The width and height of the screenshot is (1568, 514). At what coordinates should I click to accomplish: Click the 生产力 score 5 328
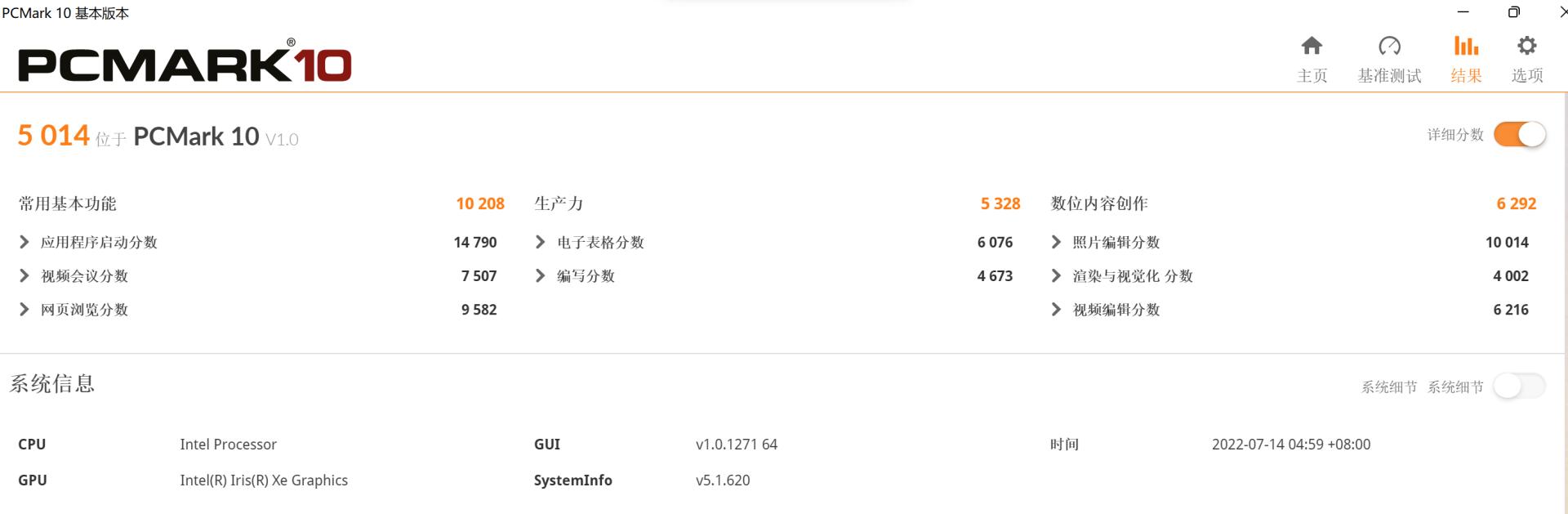(x=1000, y=203)
